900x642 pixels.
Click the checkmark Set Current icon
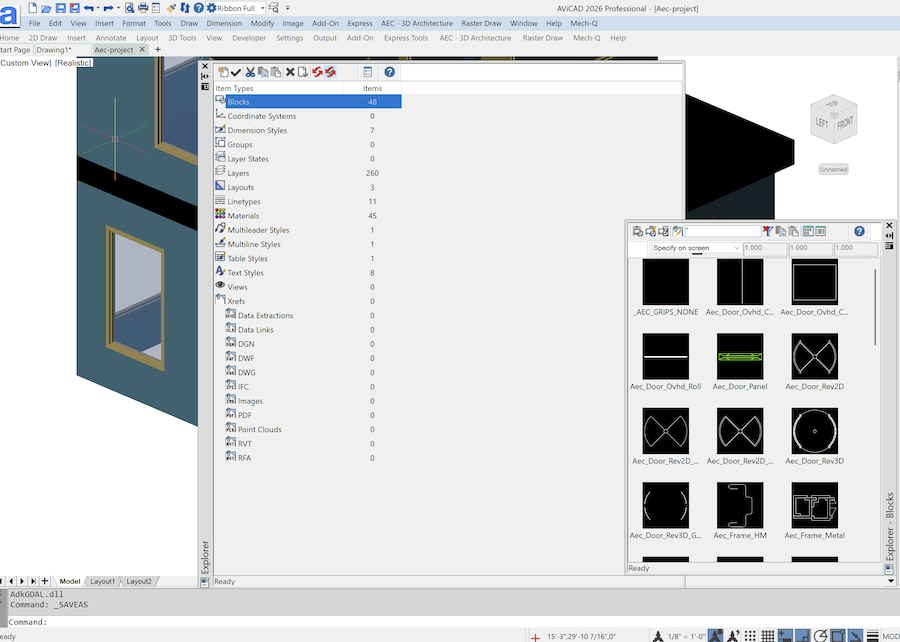tap(236, 72)
